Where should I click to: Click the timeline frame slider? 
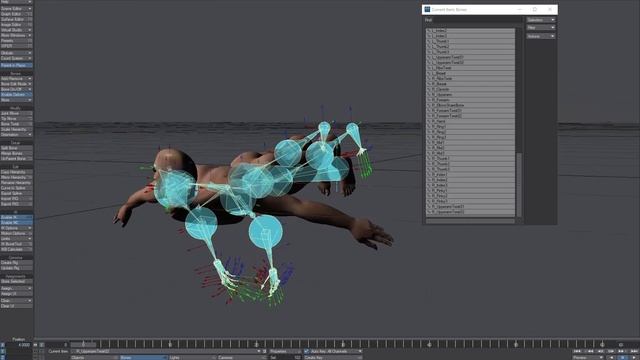pos(83,345)
